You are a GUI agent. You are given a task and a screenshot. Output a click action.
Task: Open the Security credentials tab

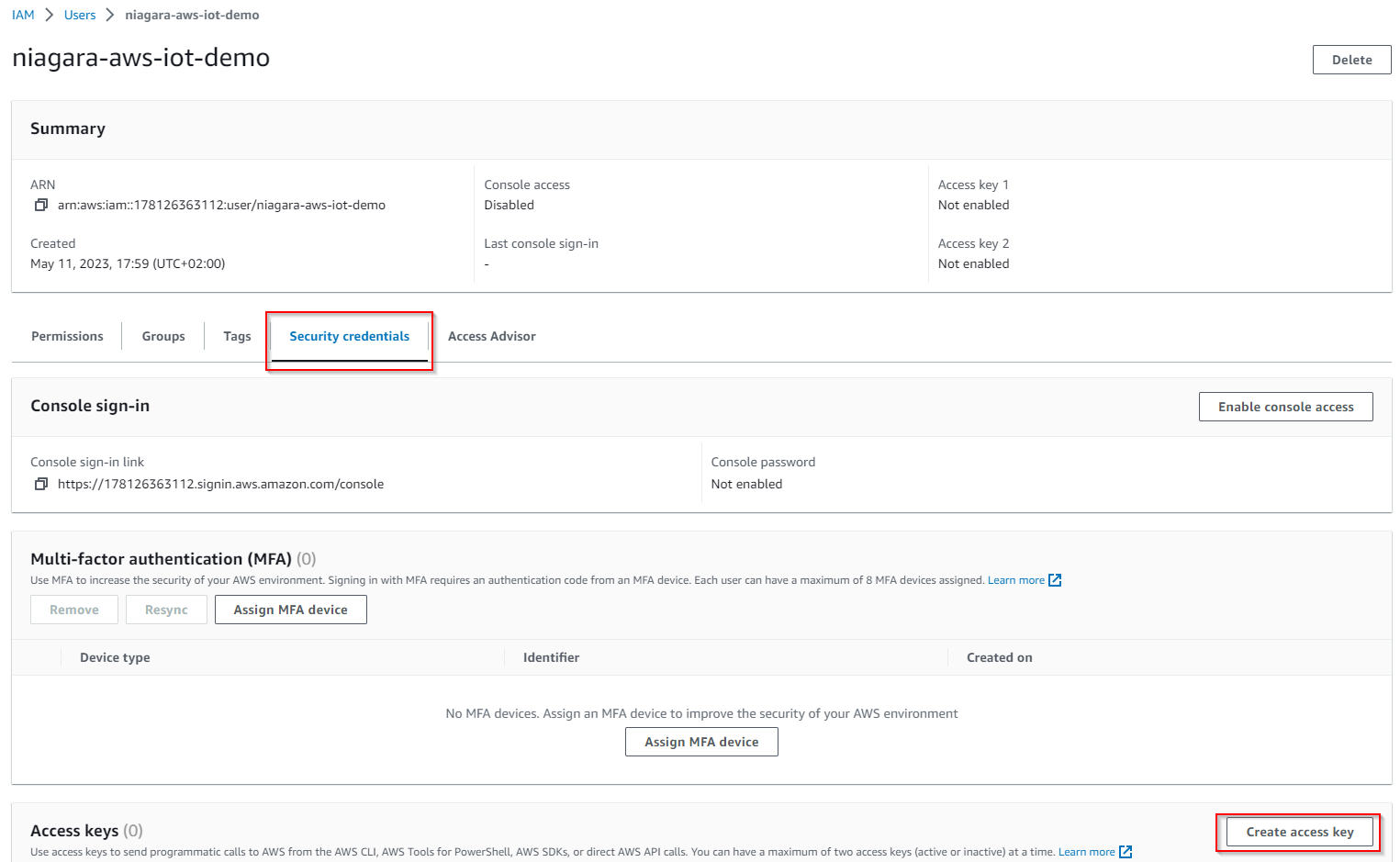349,336
